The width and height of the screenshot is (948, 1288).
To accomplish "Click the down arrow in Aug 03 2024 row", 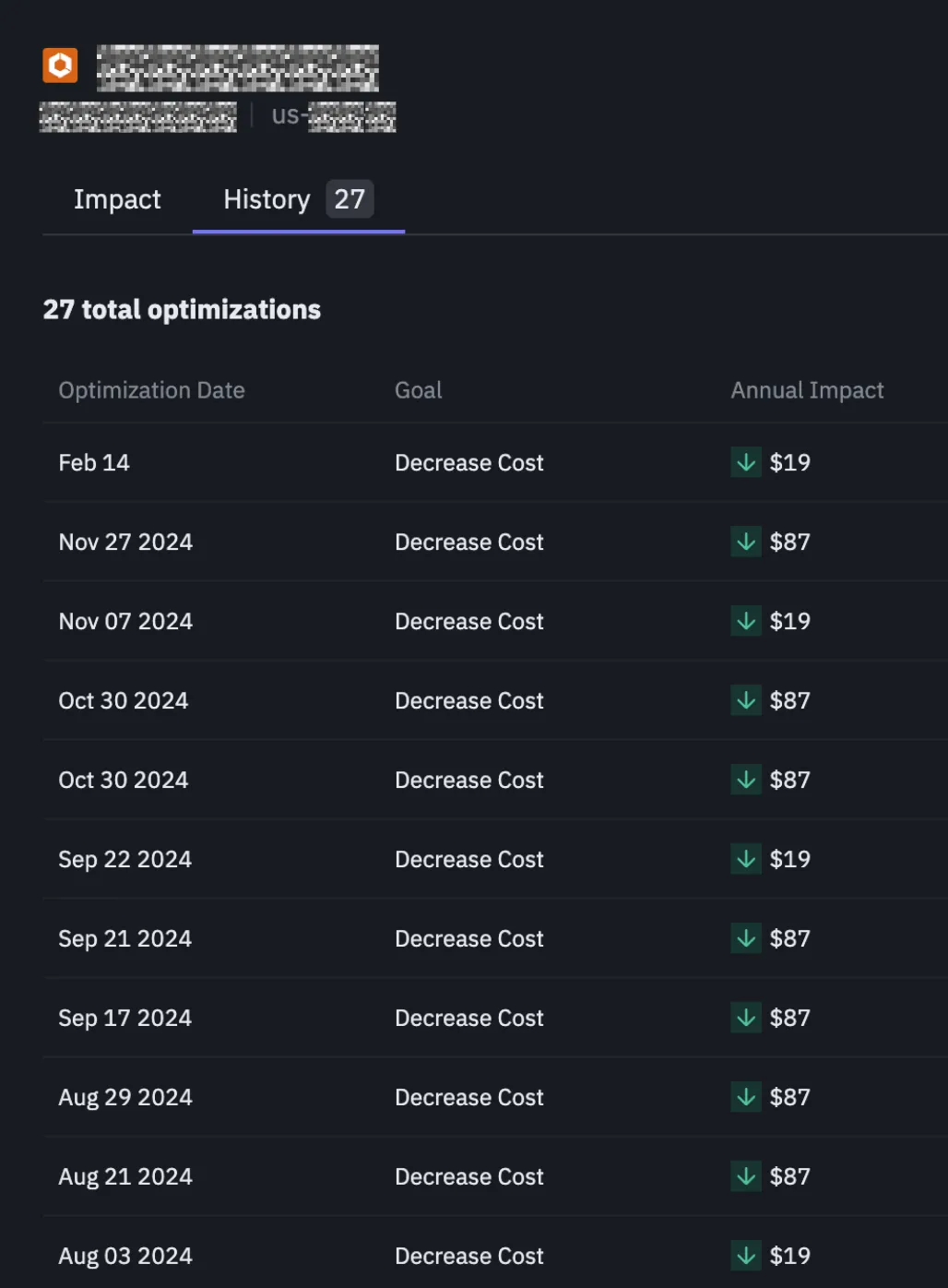I will click(x=745, y=1255).
